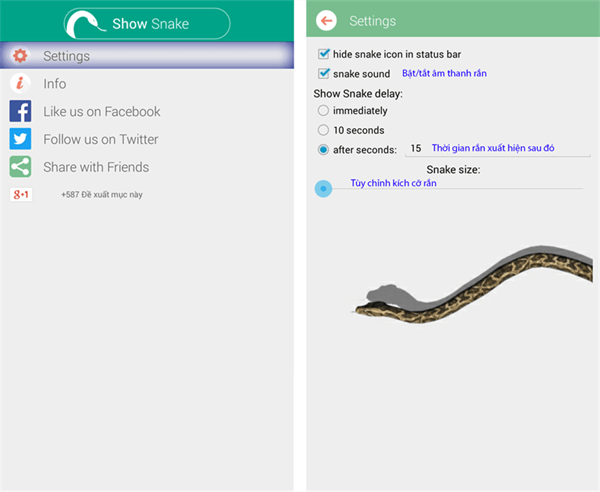The image size is (600, 492).
Task: Select the immediately delay option
Action: coord(323,111)
